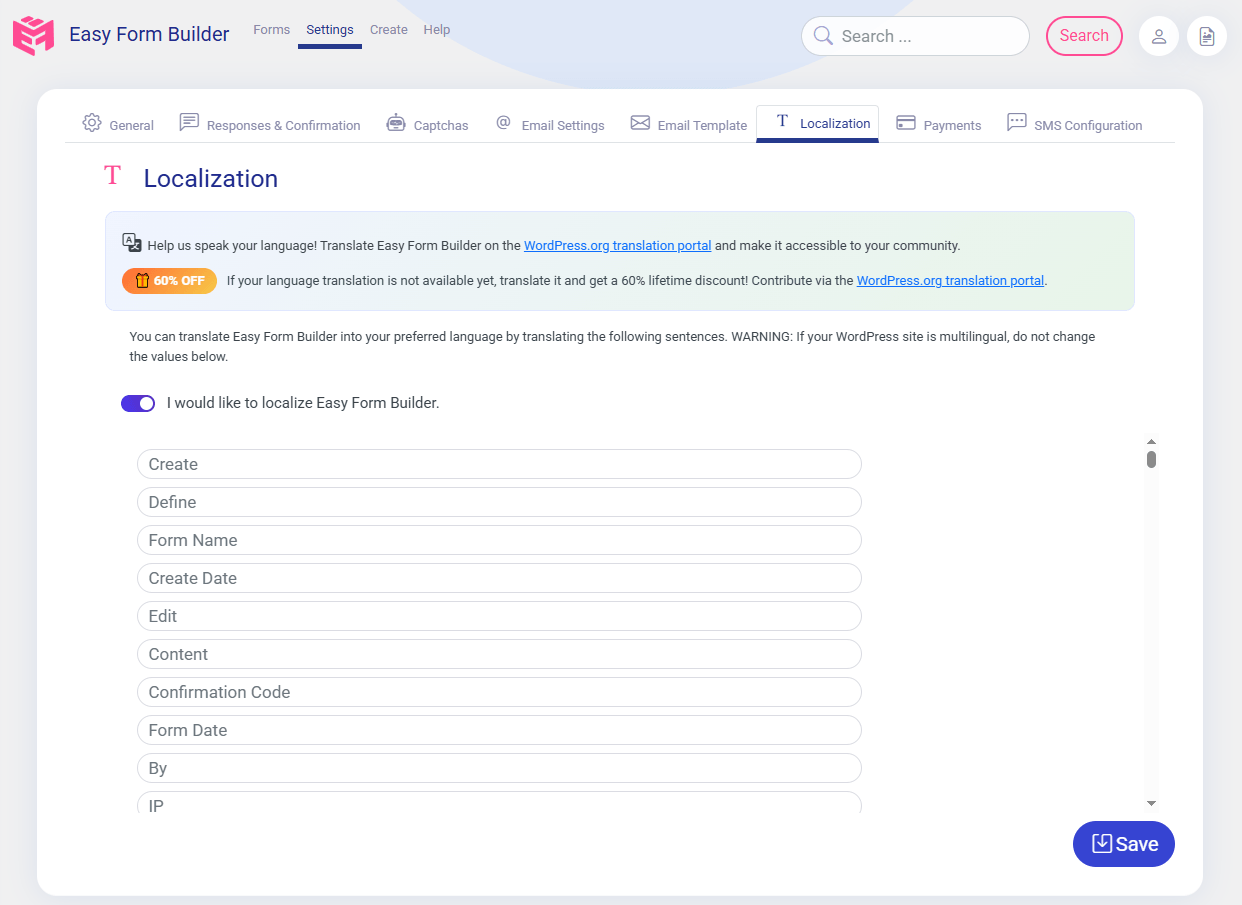1242x905 pixels.
Task: Click the magnifier icon in the search bar
Action: [x=822, y=35]
